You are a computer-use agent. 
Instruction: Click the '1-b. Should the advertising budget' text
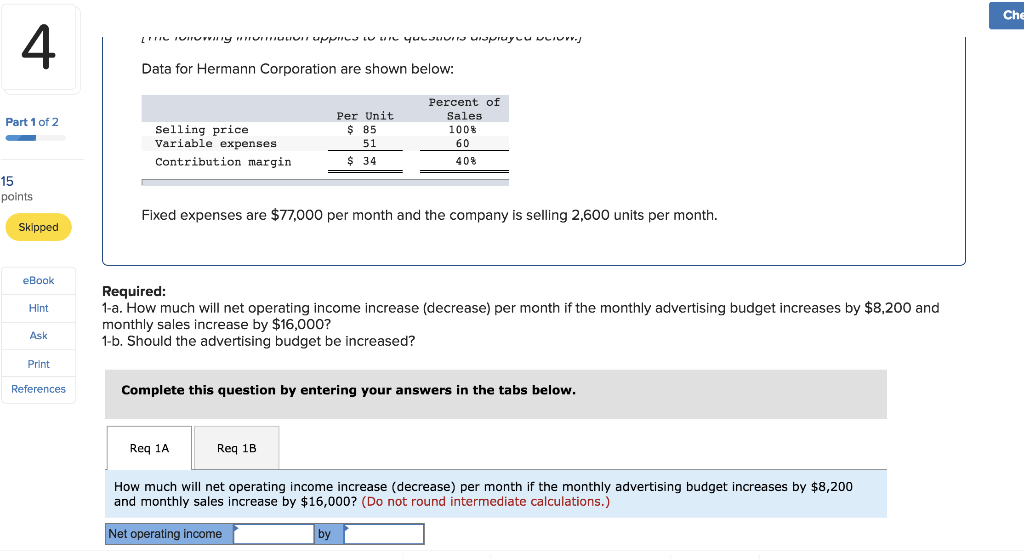tap(259, 342)
